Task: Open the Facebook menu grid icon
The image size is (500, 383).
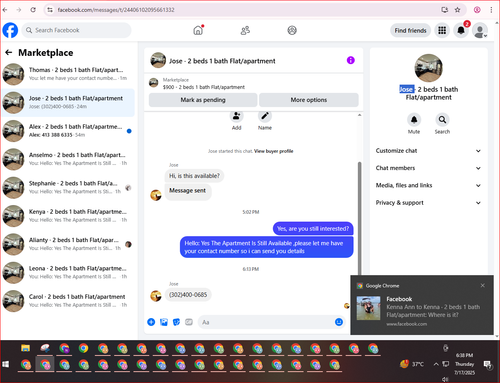Action: (x=442, y=30)
